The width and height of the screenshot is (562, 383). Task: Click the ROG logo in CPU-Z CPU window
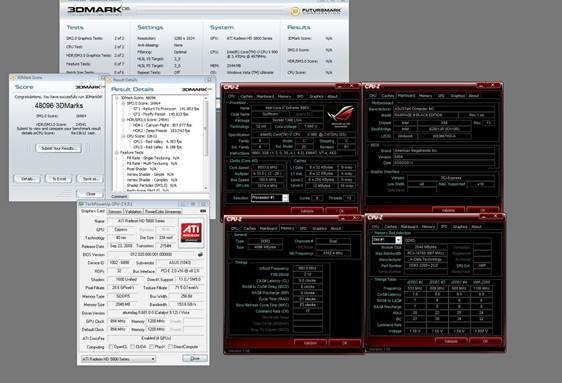(340, 116)
